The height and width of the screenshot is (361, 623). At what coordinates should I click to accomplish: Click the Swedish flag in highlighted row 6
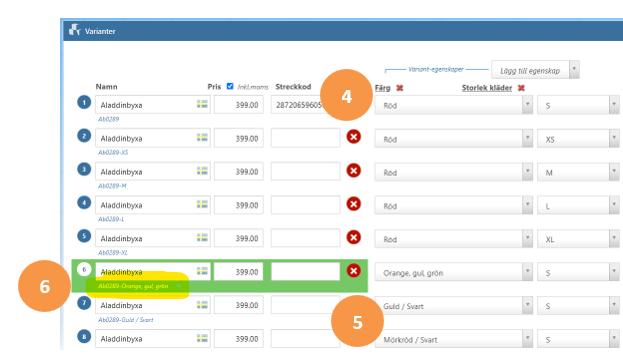[202, 271]
